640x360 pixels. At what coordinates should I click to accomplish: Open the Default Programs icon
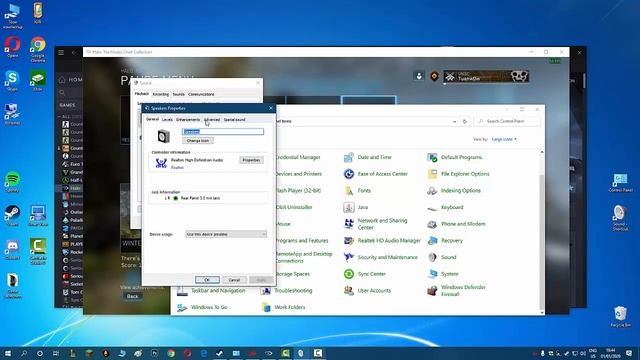tap(432, 157)
